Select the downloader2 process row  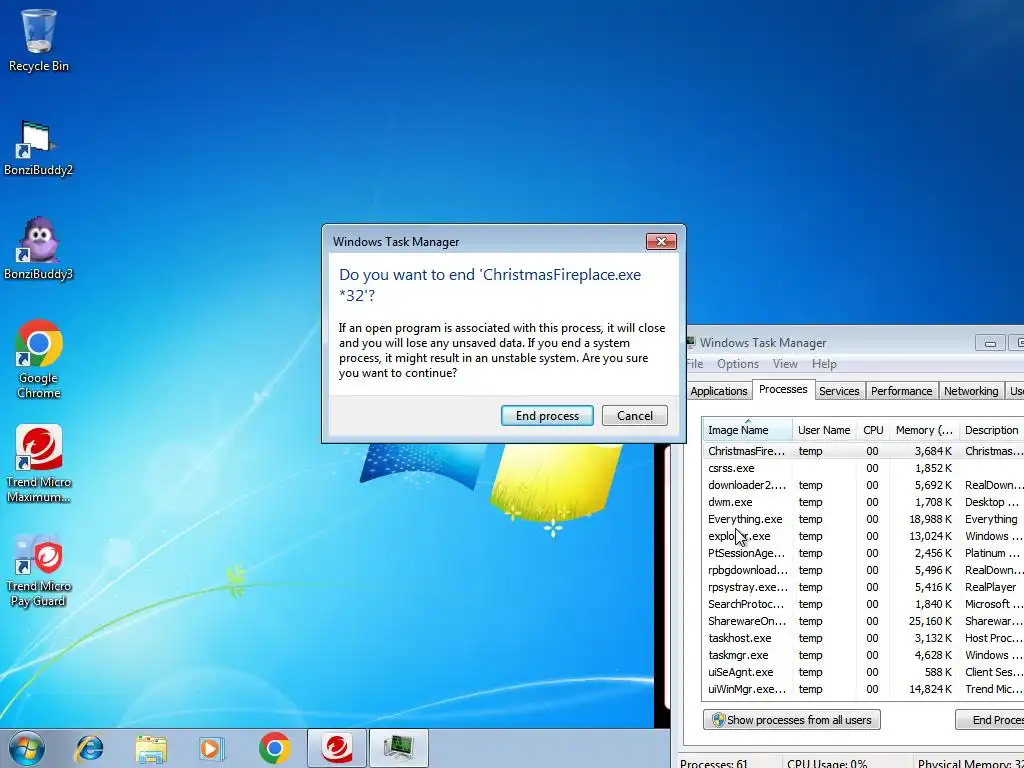tap(863, 485)
